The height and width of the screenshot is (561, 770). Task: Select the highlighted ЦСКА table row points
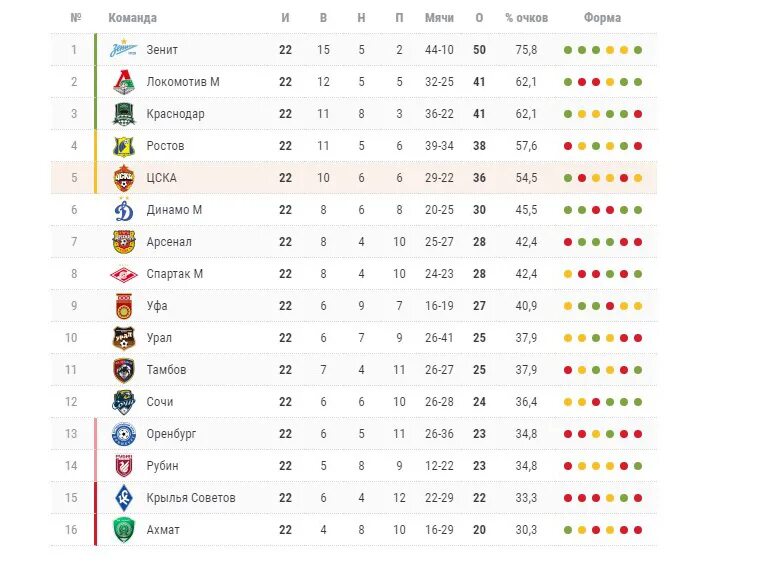pos(479,178)
